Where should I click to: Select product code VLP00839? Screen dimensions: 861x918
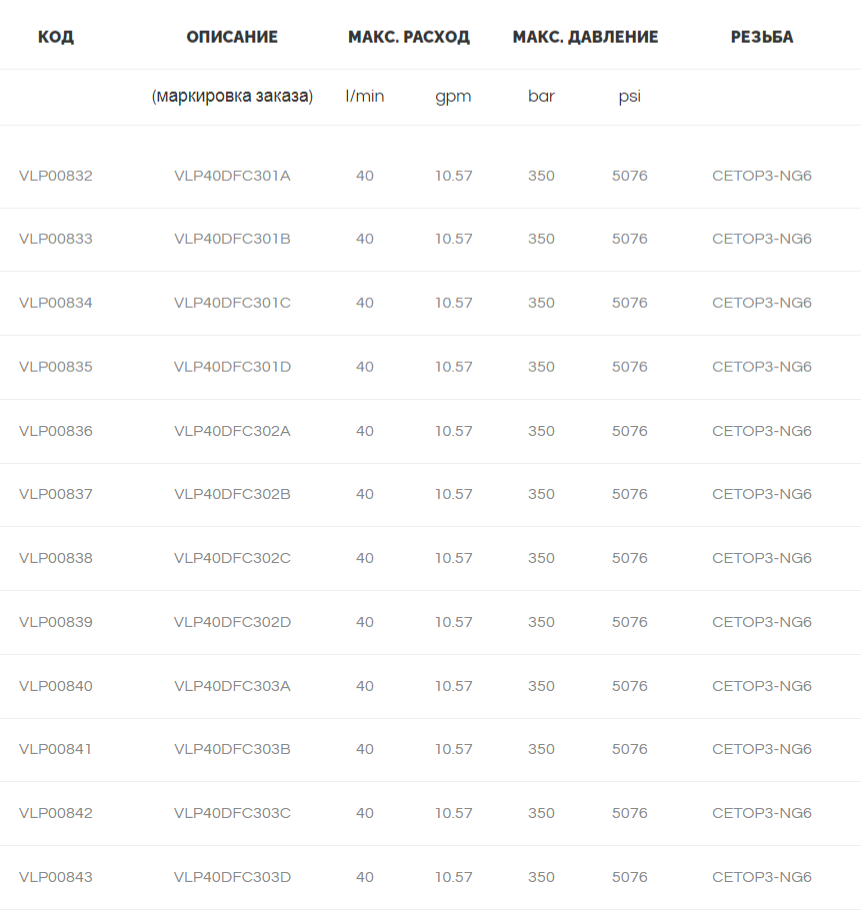tap(56, 622)
